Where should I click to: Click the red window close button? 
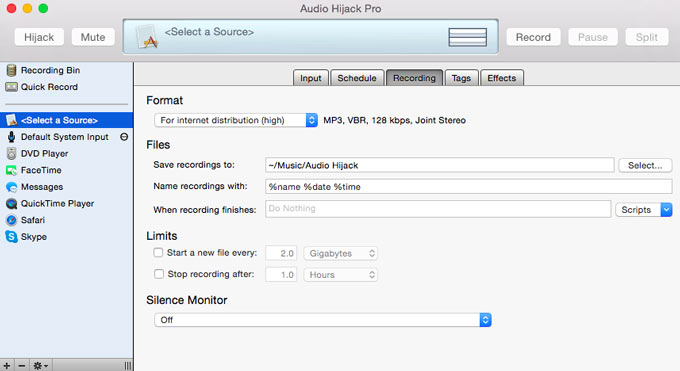click(12, 8)
